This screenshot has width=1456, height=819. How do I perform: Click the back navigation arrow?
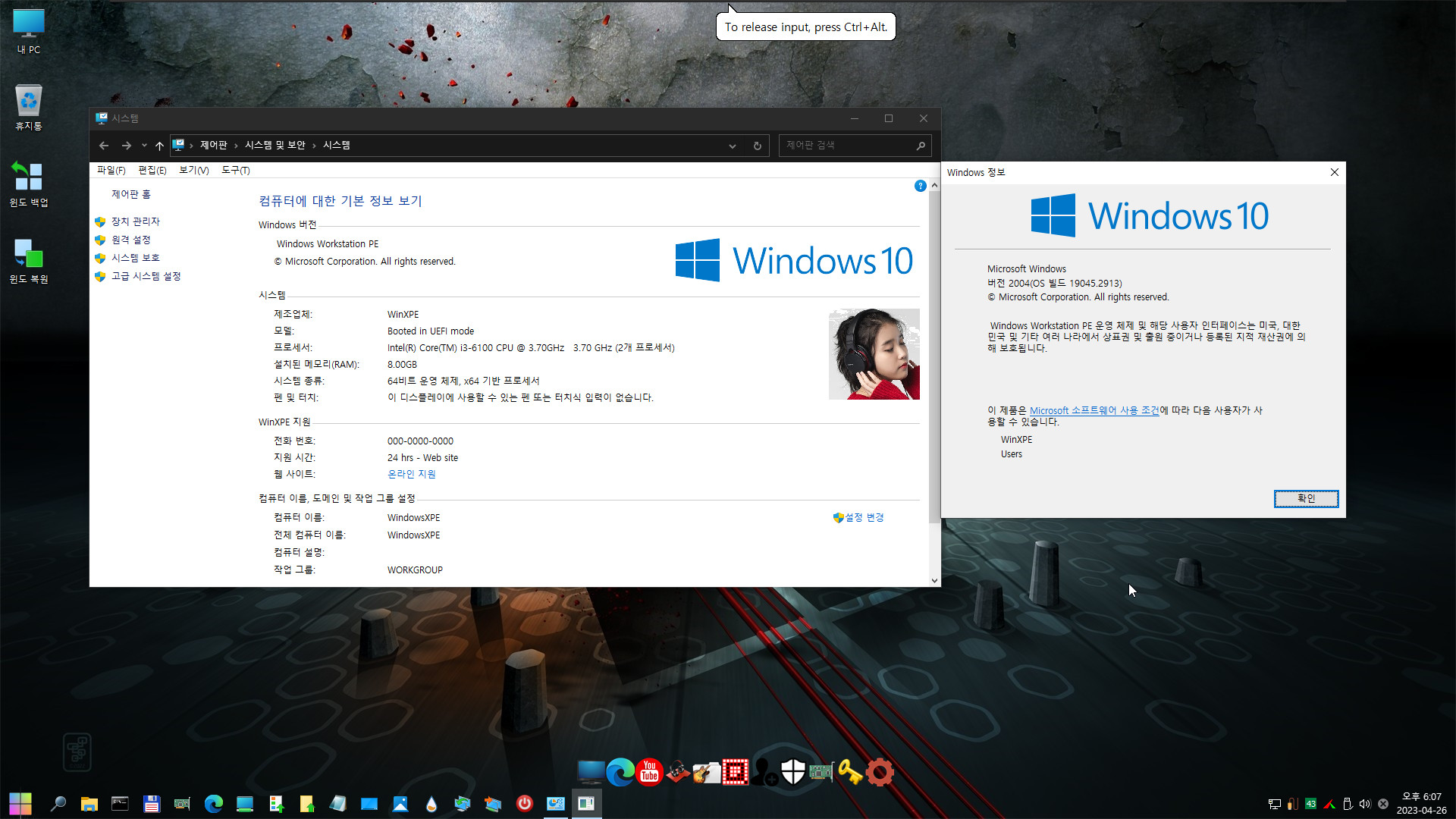coord(104,146)
